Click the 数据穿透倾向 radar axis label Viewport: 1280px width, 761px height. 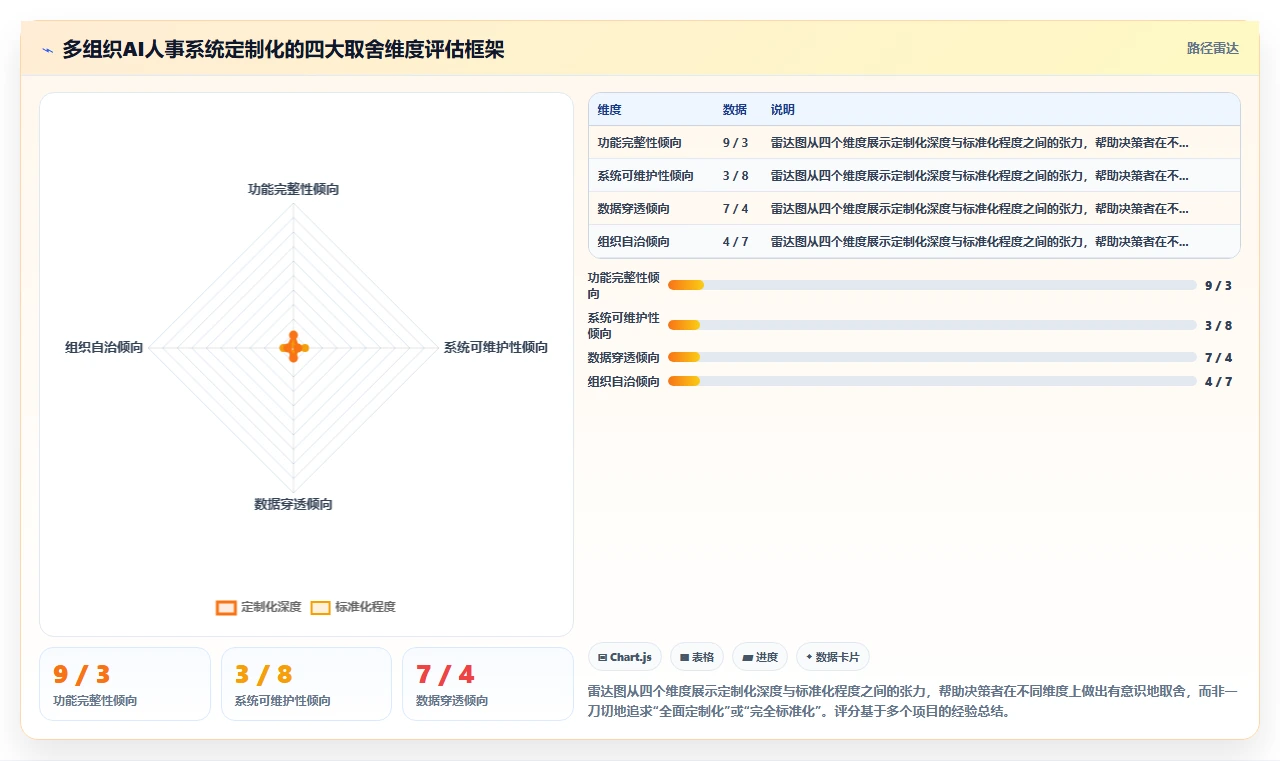(x=294, y=504)
